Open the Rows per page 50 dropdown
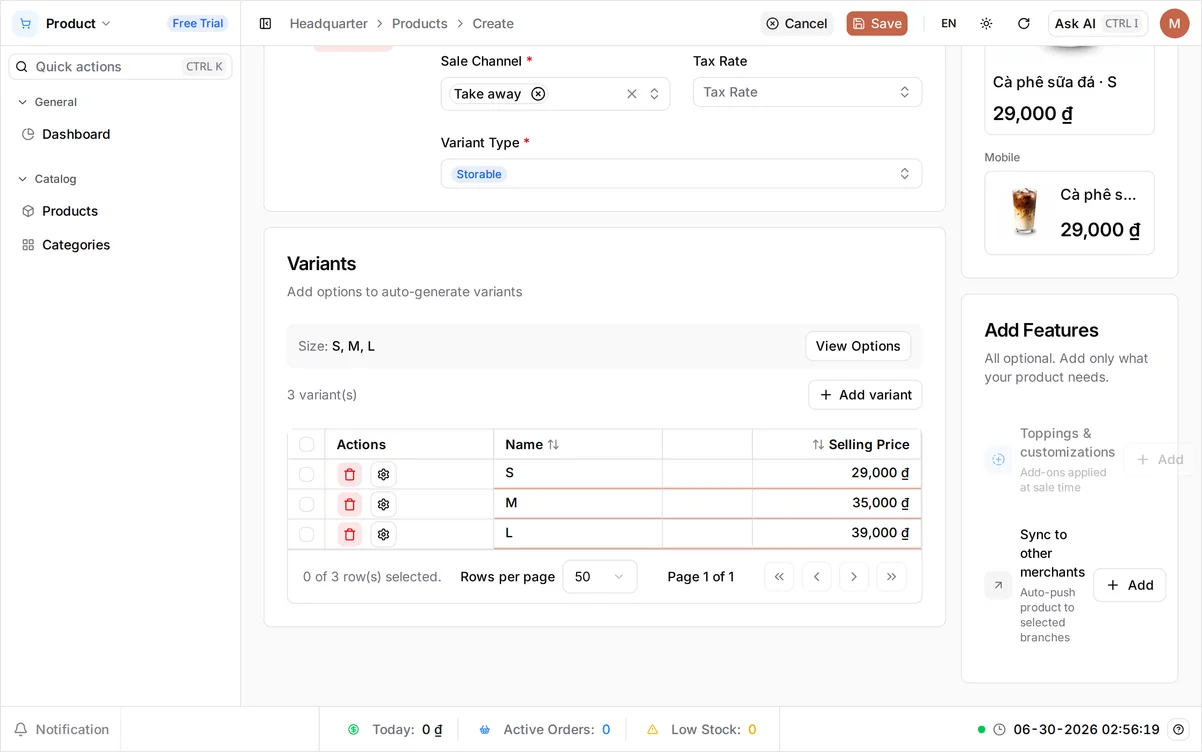Screen dimensions: 1202x752 [x=599, y=576]
